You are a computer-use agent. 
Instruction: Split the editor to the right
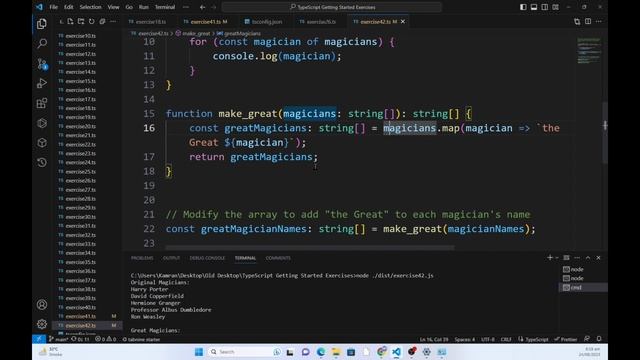pos(588,22)
